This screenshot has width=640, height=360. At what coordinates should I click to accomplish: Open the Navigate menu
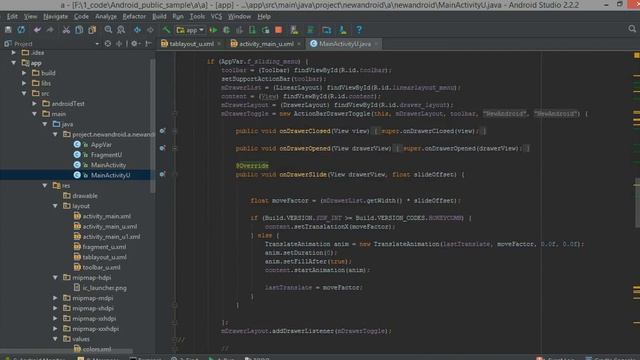(56, 16)
